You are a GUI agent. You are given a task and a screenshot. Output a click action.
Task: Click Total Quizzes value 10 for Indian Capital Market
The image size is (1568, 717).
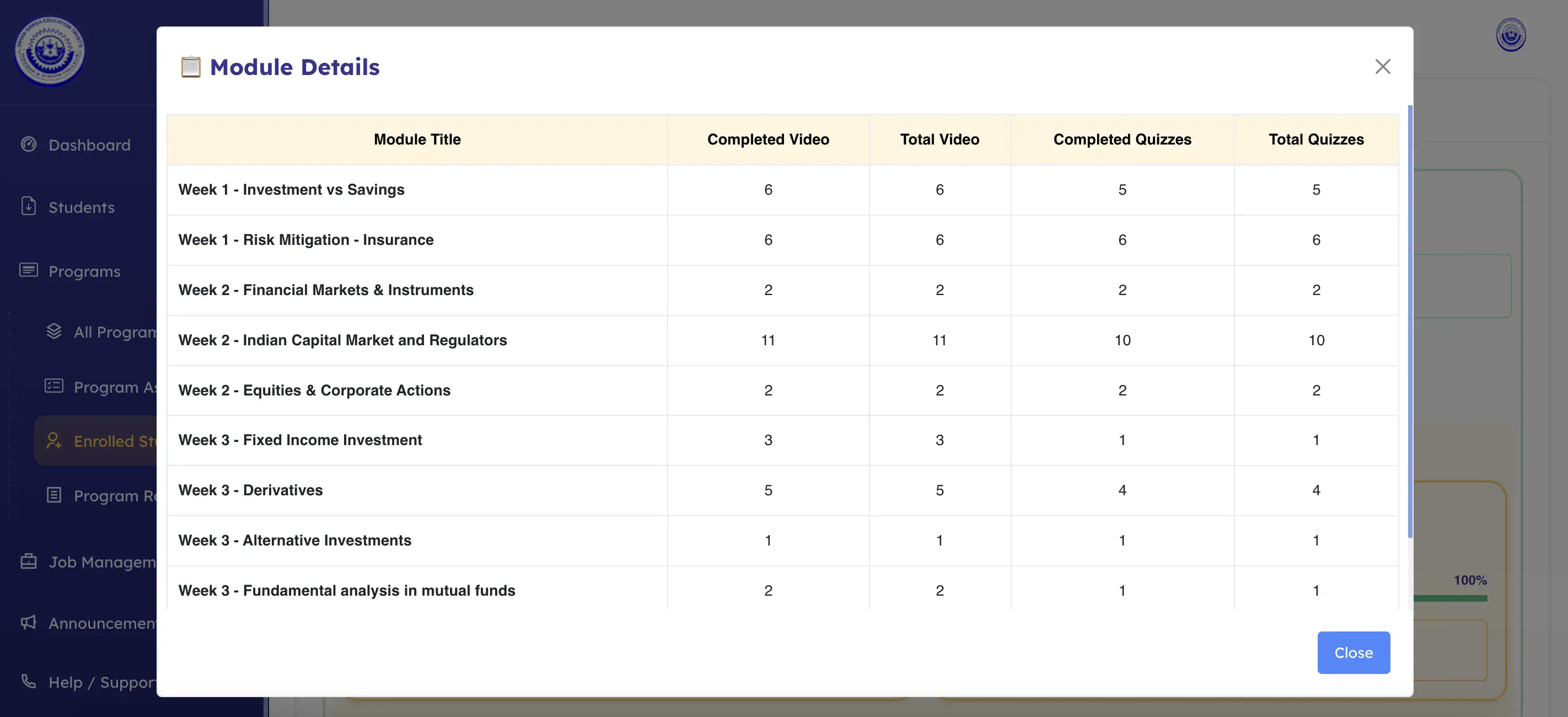pos(1316,340)
